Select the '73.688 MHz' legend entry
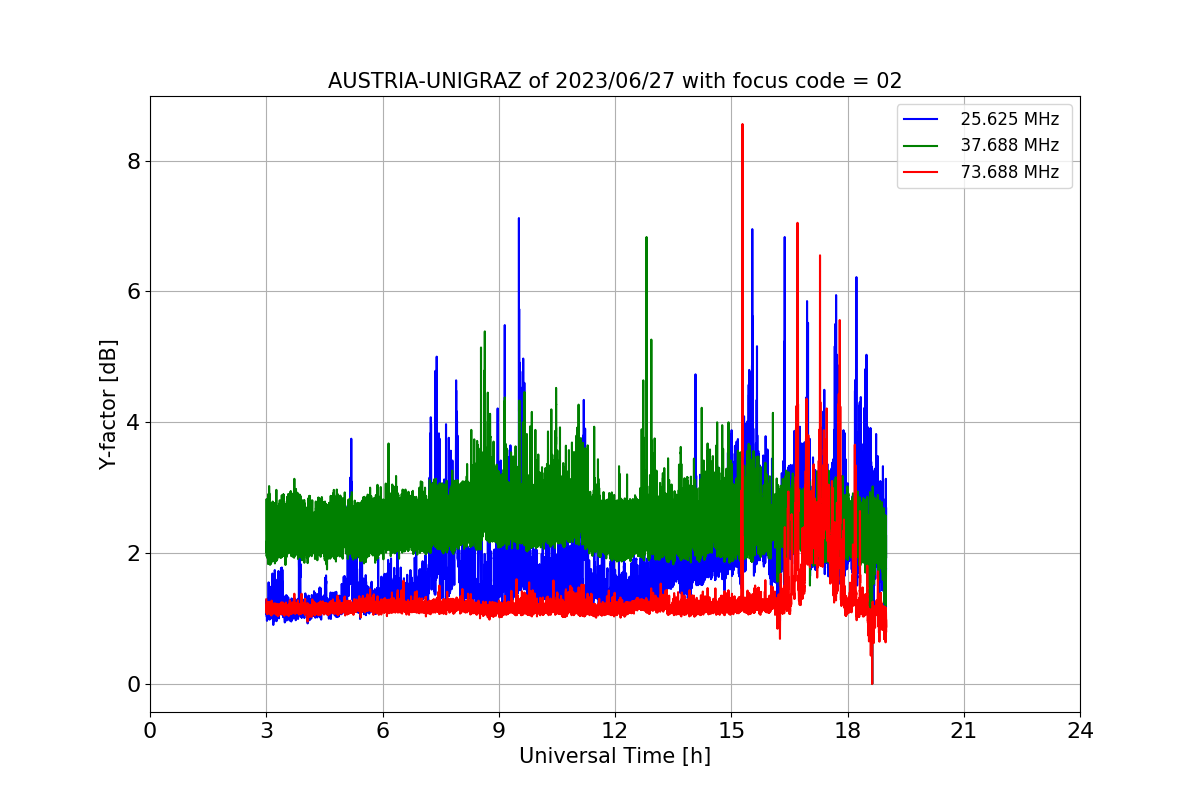 (x=1009, y=172)
